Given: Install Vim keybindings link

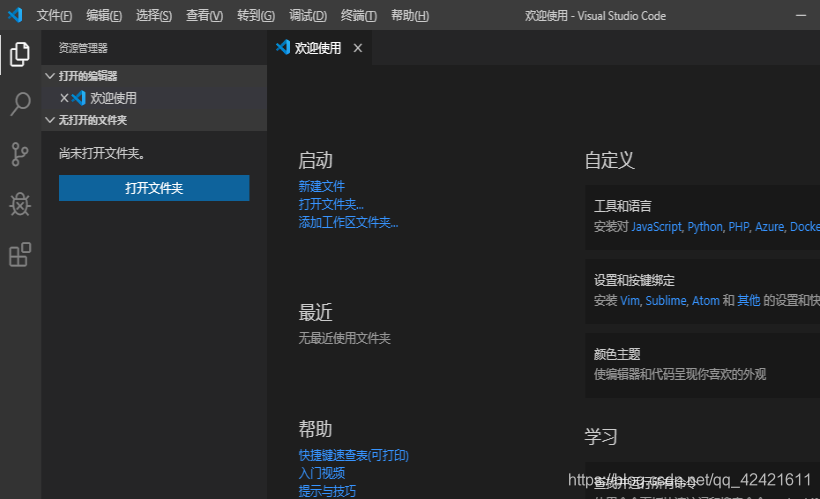Looking at the screenshot, I should (x=630, y=301).
